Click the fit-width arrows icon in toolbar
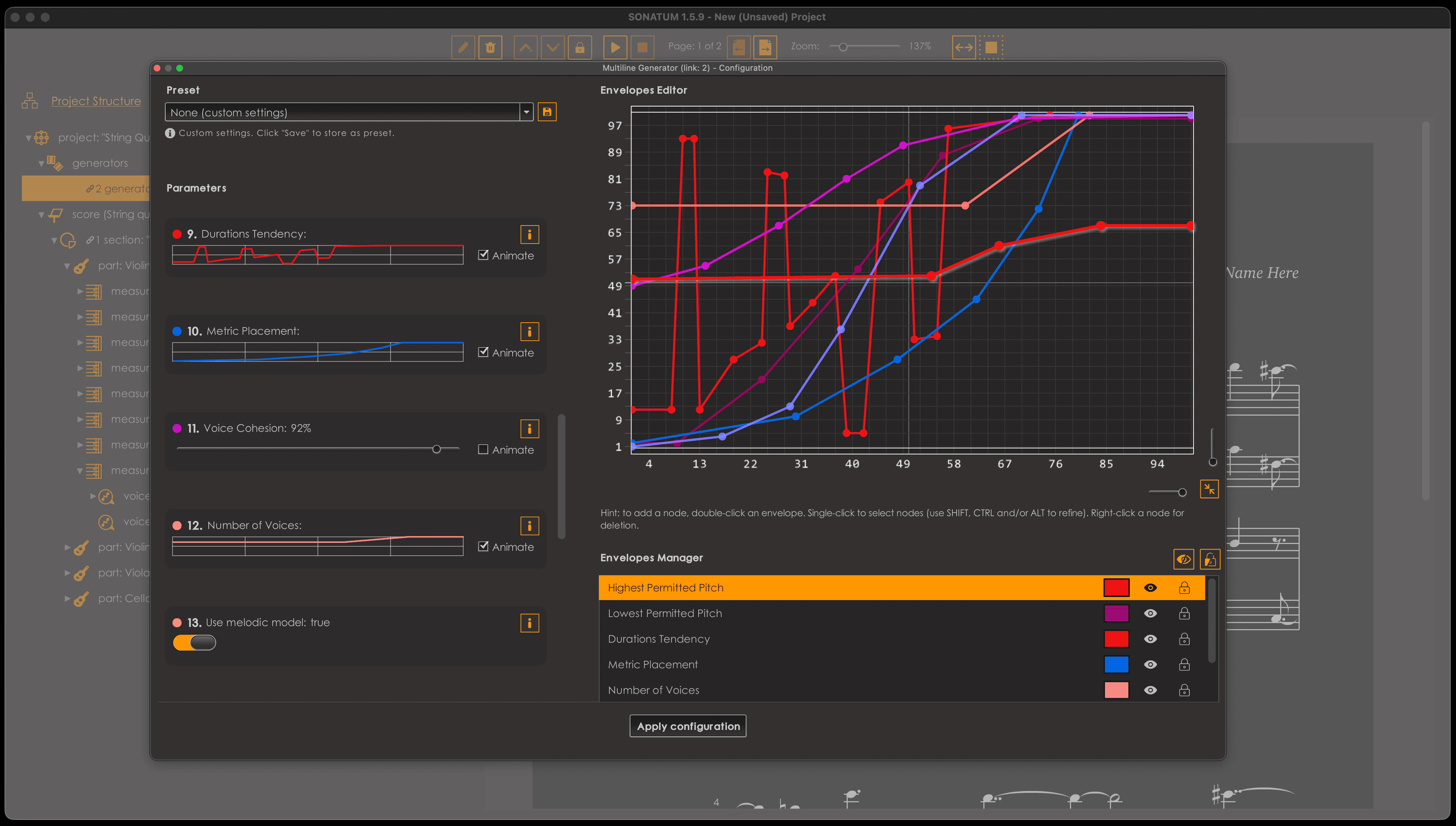The width and height of the screenshot is (1456, 826). point(964,47)
